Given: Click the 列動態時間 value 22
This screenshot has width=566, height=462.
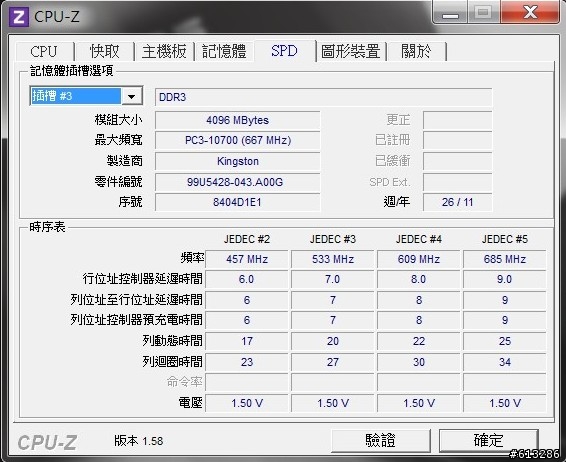Looking at the screenshot, I should coord(419,341).
